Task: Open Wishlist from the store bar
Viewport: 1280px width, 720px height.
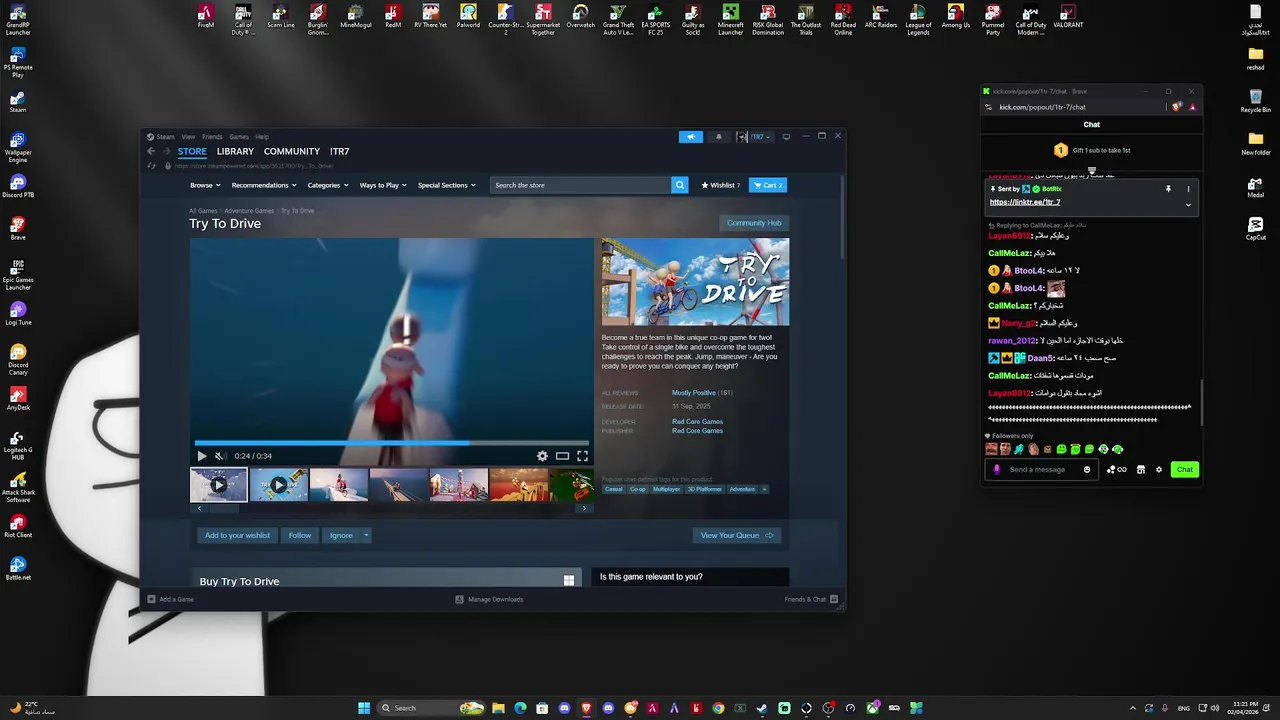Action: click(x=720, y=185)
